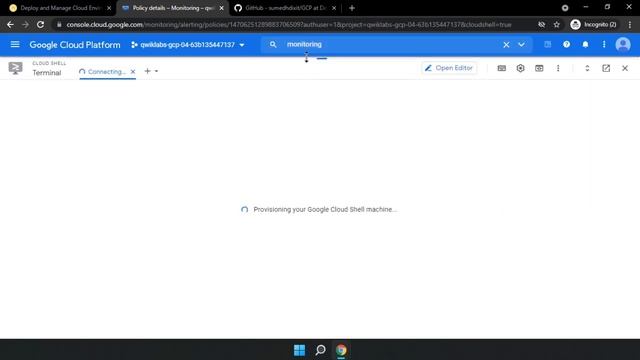Open a new browser tab

pyautogui.click(x=352, y=8)
